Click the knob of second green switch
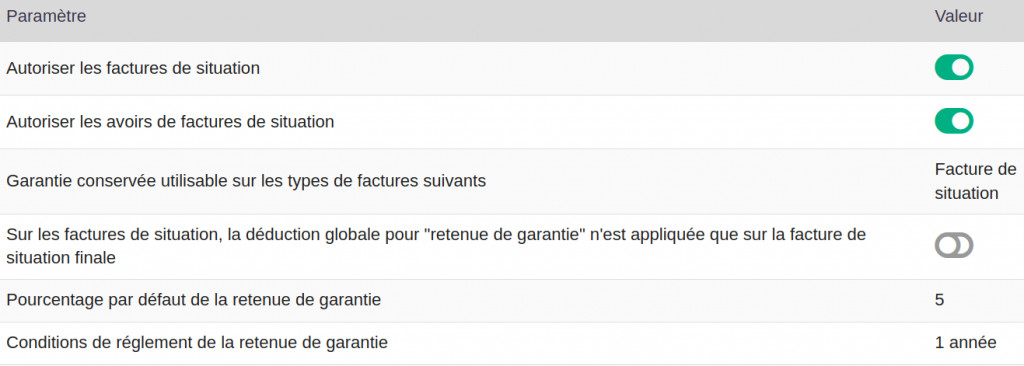1024x366 pixels. (962, 121)
